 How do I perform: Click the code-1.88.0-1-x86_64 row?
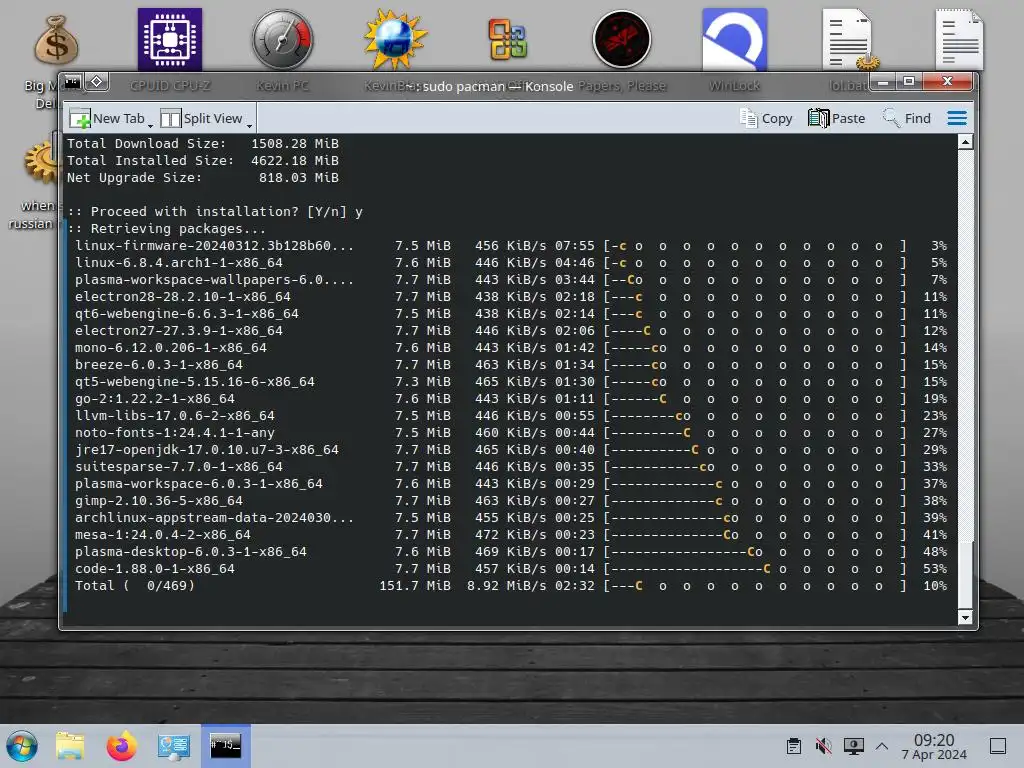pyautogui.click(x=511, y=568)
